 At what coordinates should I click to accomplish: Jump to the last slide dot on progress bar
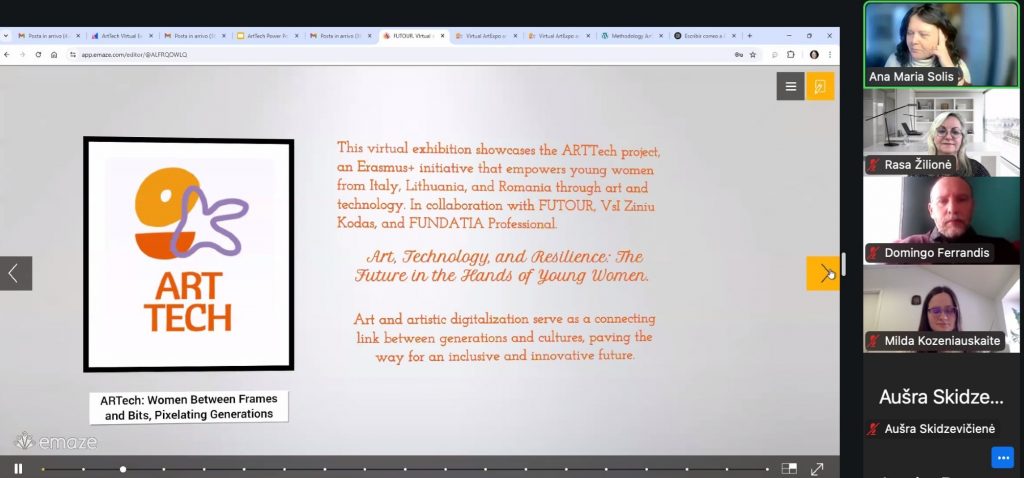pyautogui.click(x=768, y=469)
